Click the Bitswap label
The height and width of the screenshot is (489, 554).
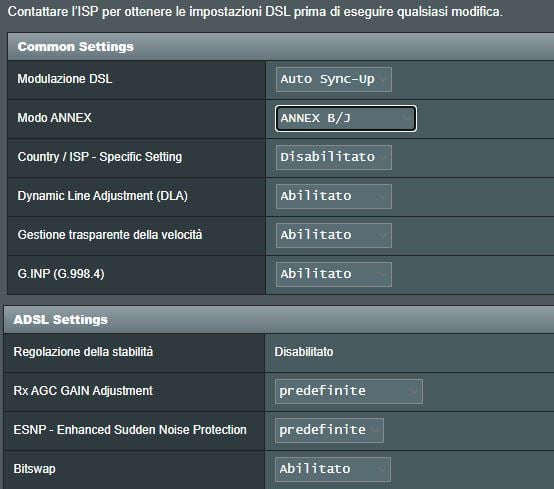pyautogui.click(x=34, y=469)
